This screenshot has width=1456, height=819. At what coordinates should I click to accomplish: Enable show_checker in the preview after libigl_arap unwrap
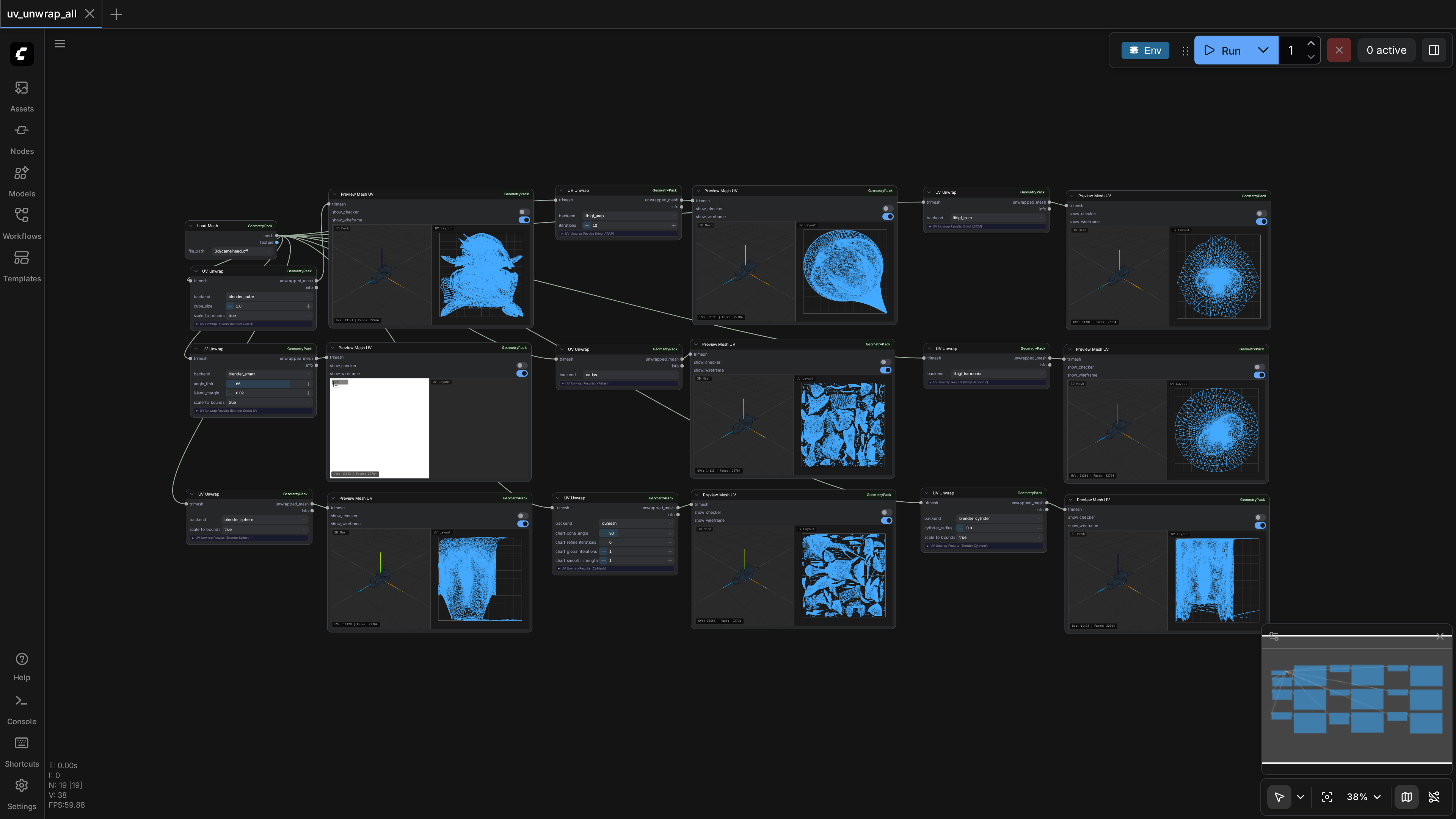(887, 209)
